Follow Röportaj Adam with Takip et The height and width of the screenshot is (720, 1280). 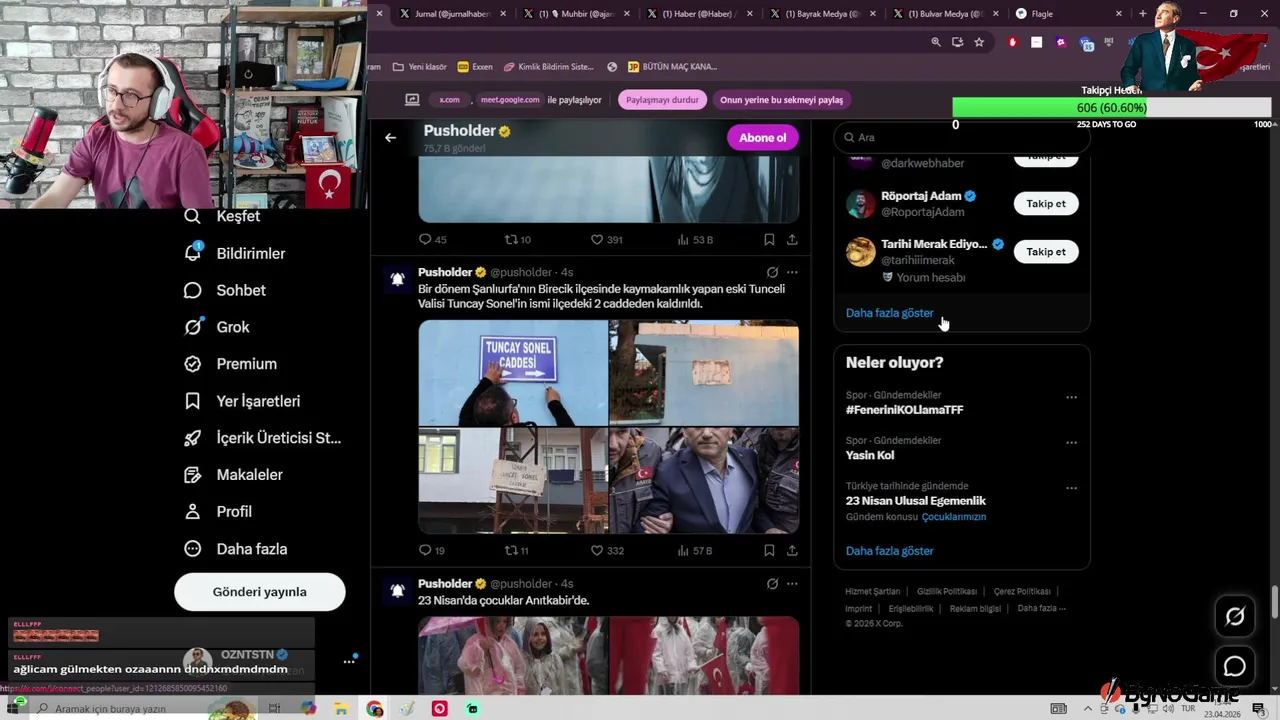(x=1046, y=203)
